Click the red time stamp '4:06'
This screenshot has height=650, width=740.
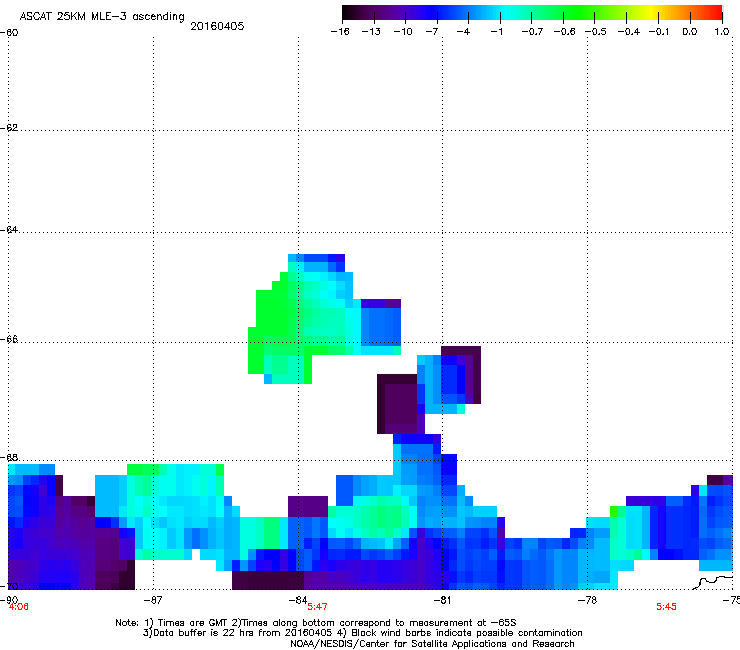(x=19, y=607)
